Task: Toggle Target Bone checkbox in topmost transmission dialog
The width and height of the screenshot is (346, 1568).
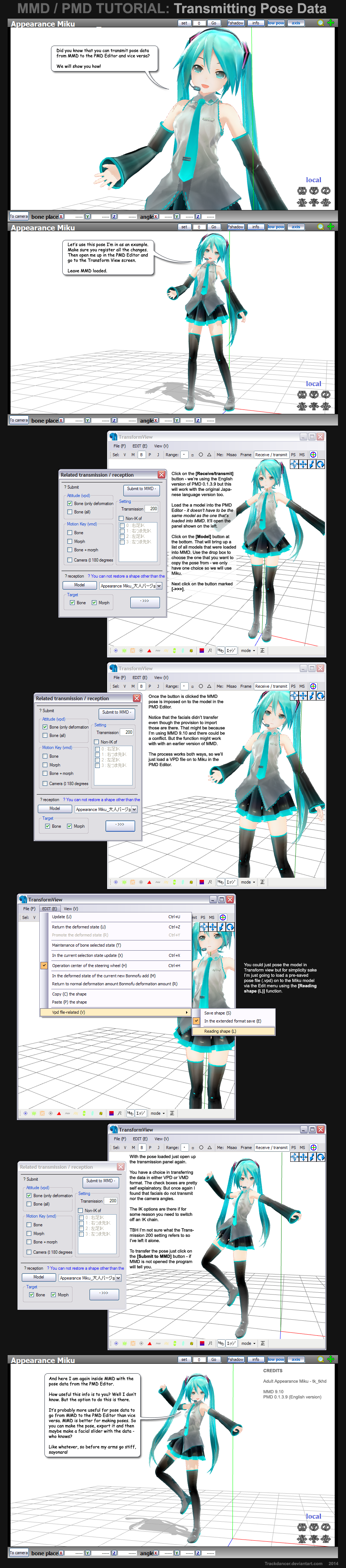Action: (x=72, y=603)
